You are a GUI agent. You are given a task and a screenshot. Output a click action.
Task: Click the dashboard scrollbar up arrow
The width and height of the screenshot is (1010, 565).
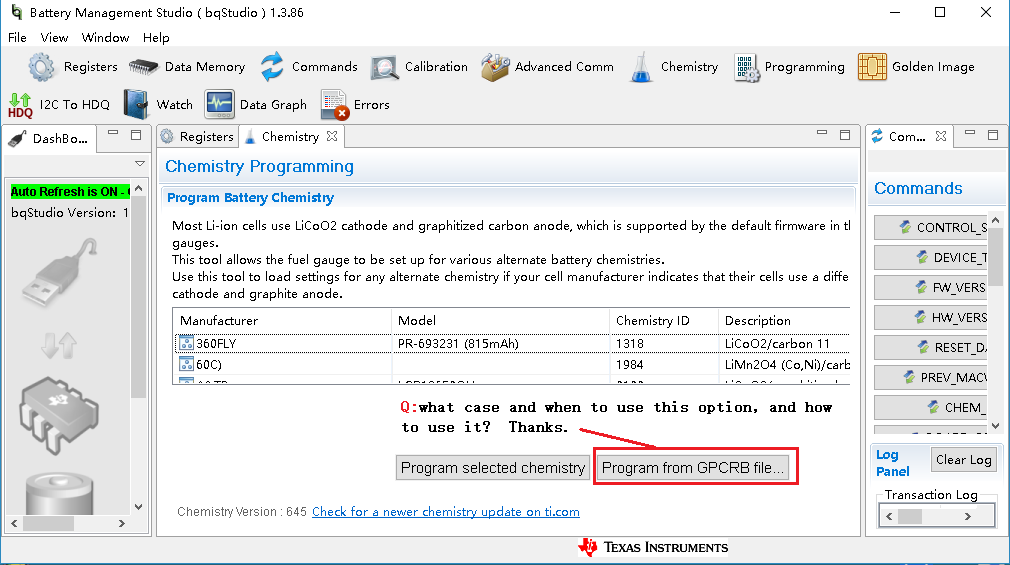click(138, 189)
